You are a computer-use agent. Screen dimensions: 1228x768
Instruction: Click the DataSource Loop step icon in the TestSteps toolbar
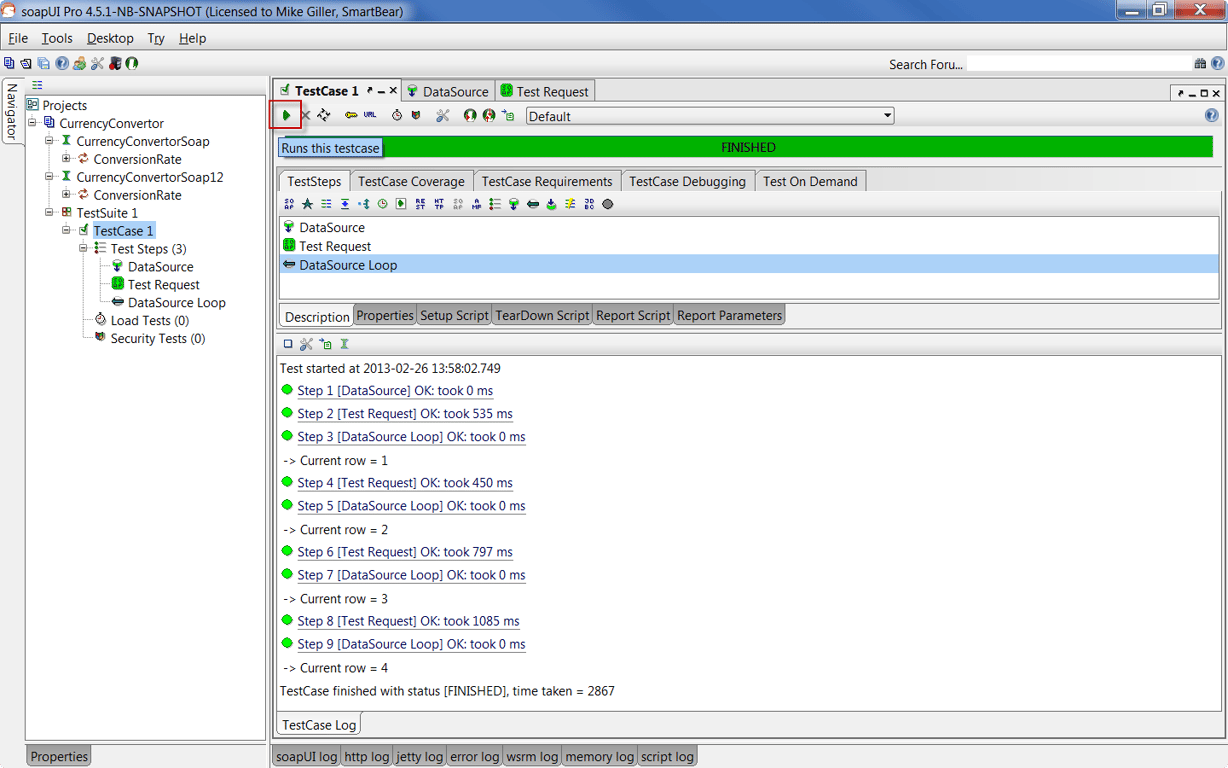[533, 204]
